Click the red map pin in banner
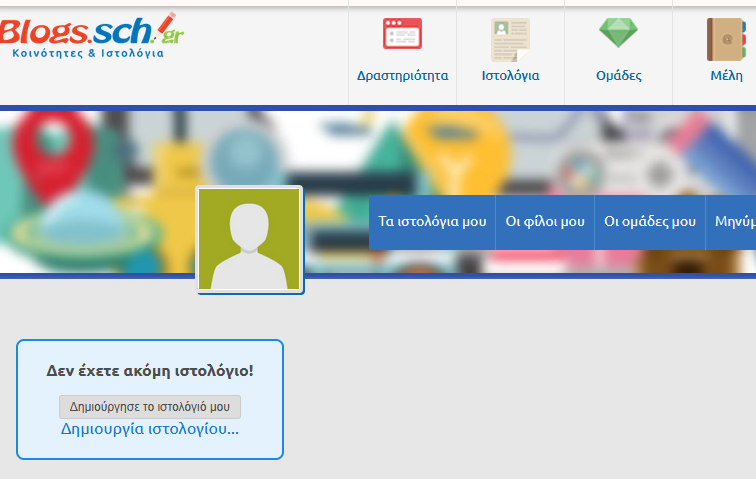 tap(55, 143)
